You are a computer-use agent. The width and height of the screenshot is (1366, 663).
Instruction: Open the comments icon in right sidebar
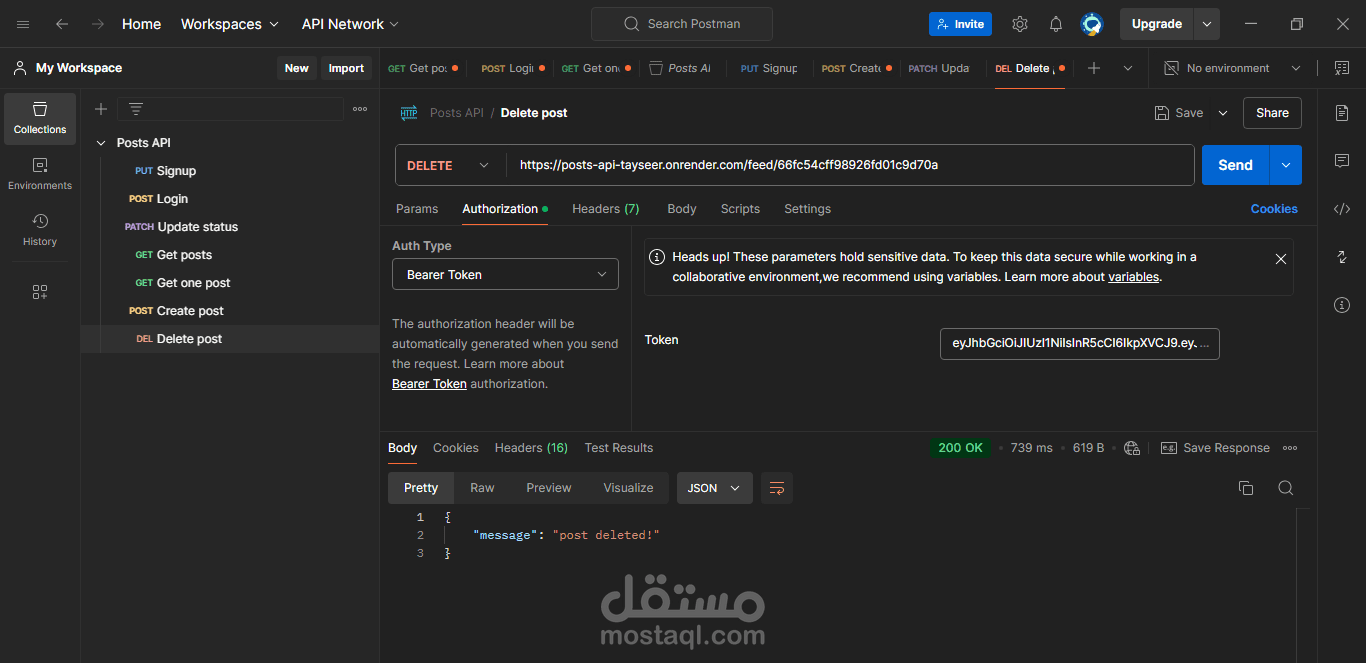(1342, 161)
